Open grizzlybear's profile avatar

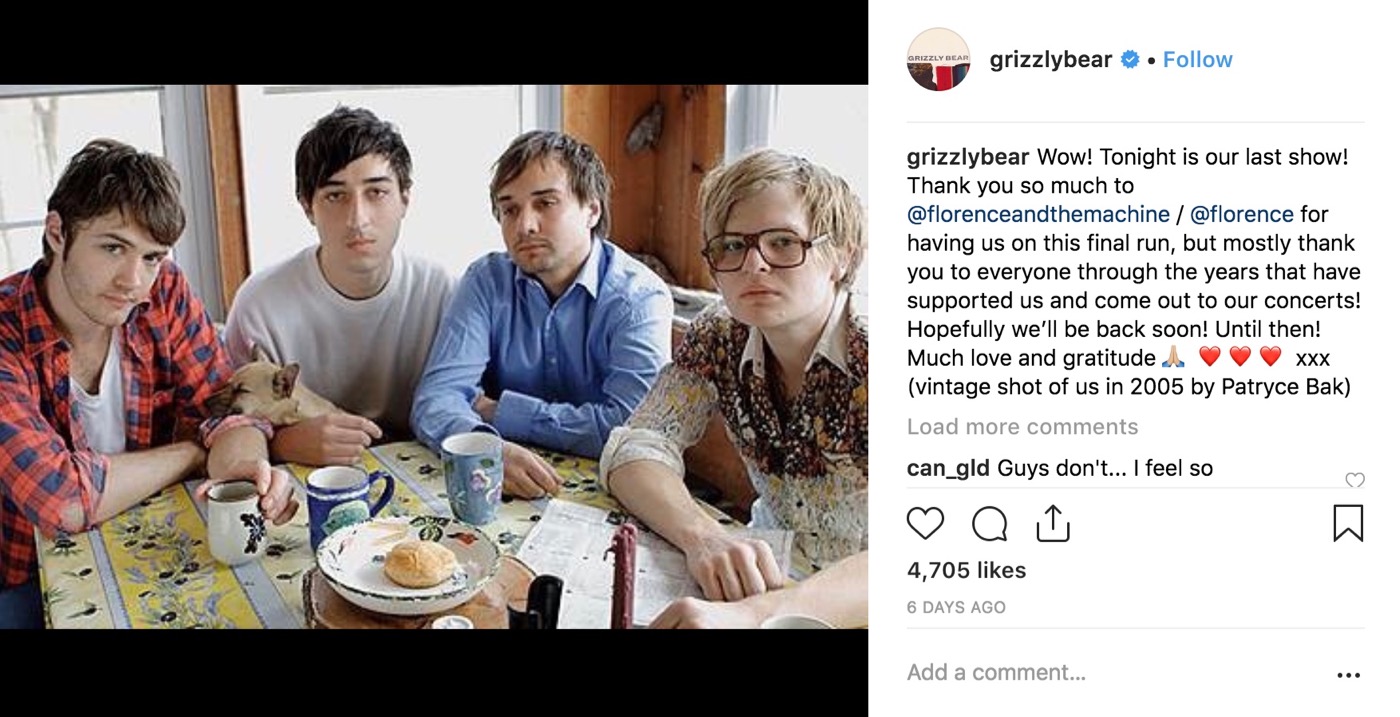point(938,60)
